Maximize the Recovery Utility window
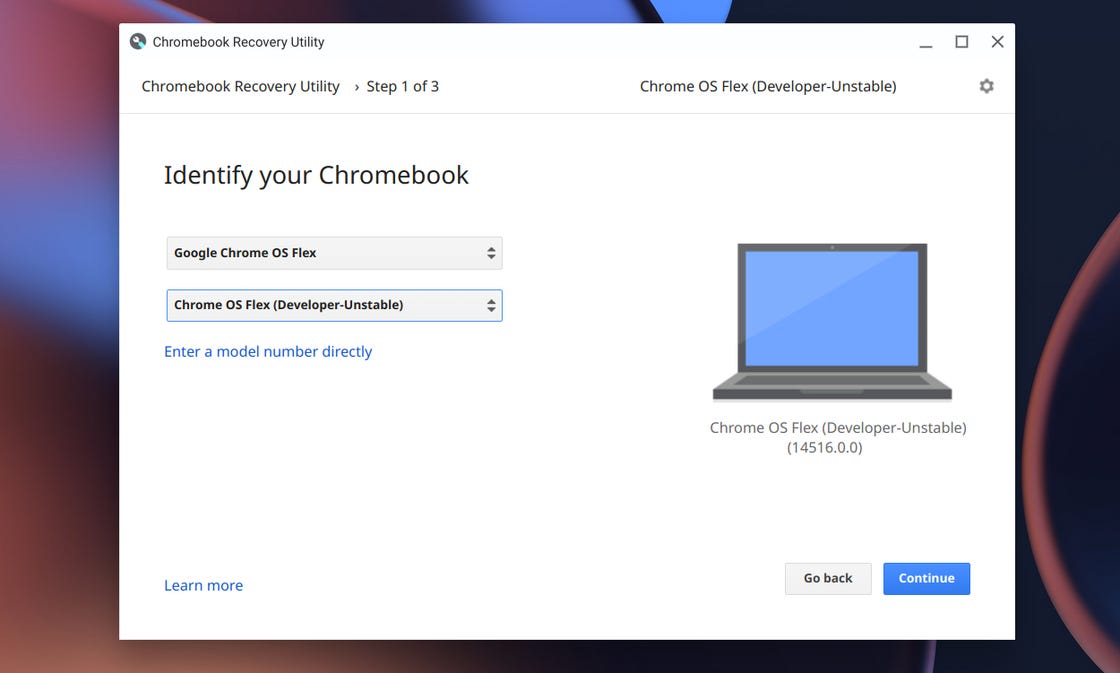The width and height of the screenshot is (1120, 673). 962,42
